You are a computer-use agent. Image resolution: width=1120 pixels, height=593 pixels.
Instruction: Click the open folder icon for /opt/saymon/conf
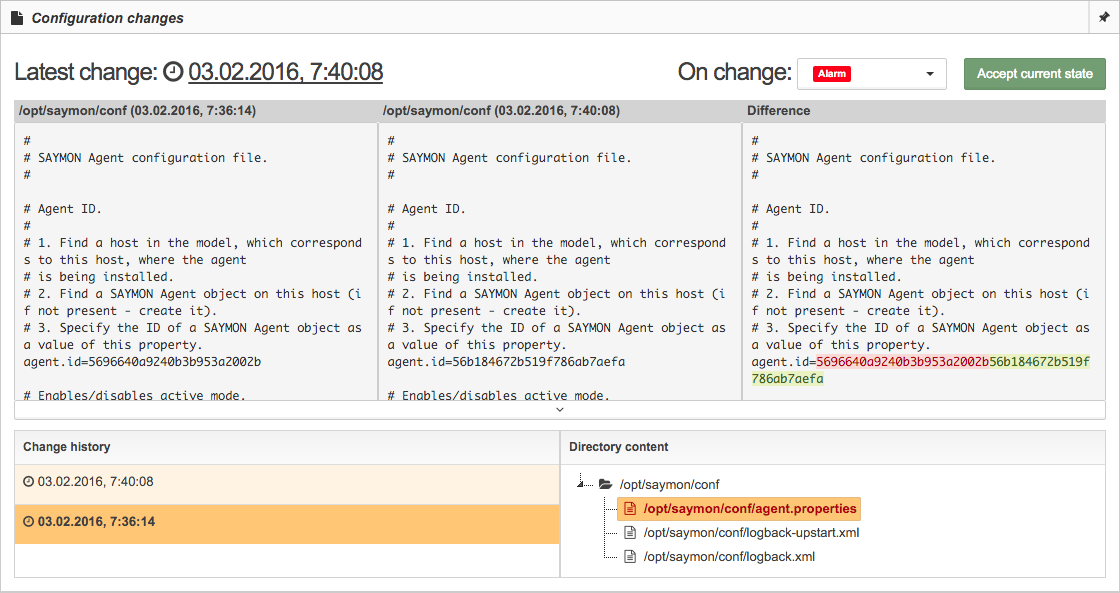(606, 484)
